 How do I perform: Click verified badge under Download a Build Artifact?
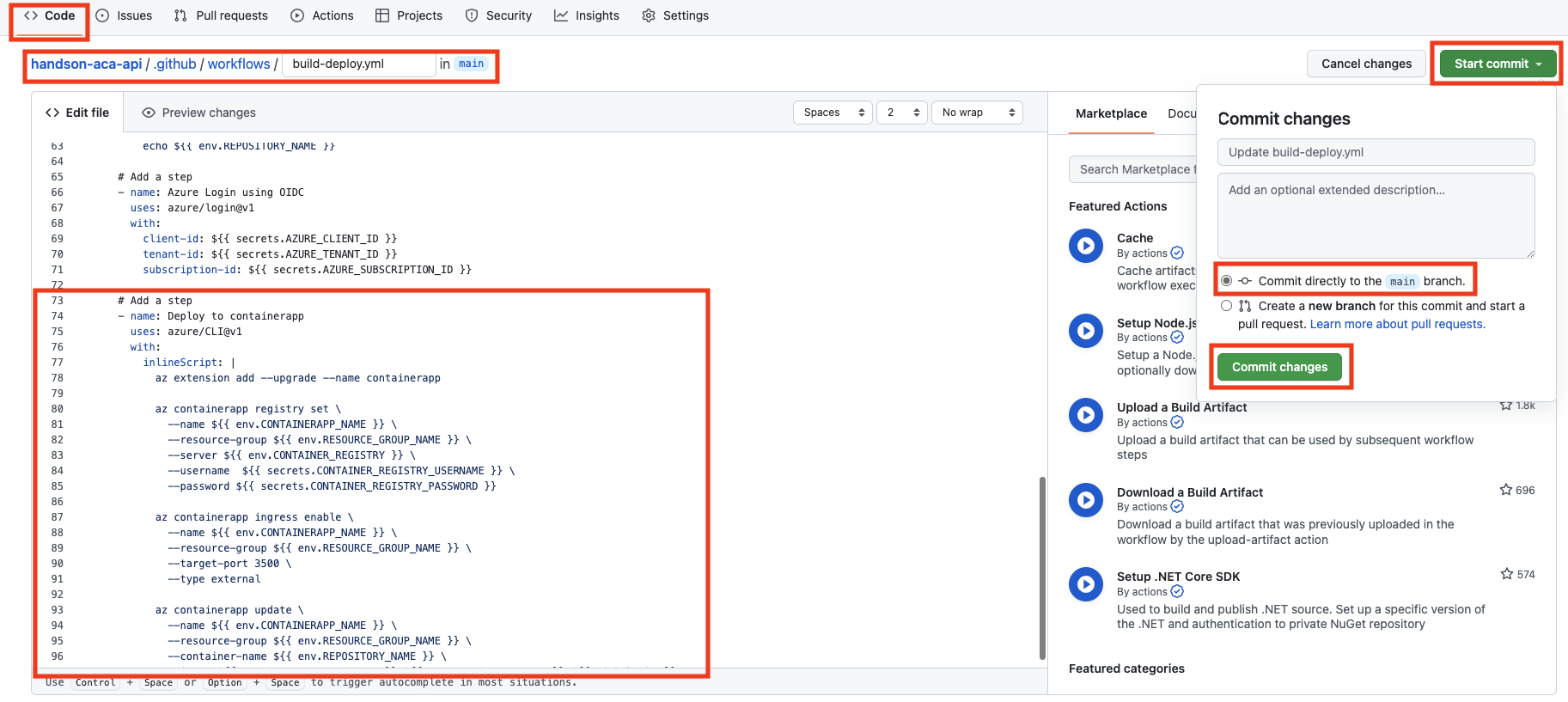tap(1177, 507)
